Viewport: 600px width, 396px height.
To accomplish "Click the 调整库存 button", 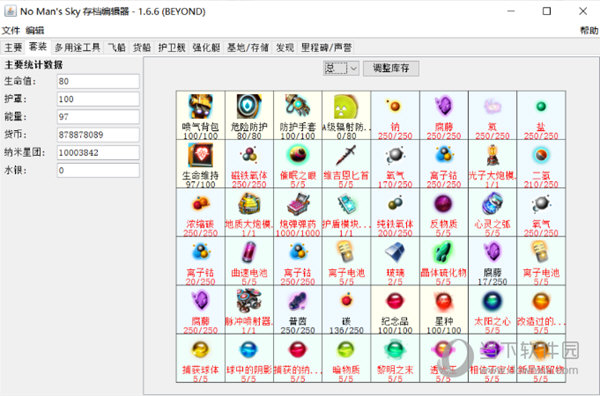I will pos(391,68).
